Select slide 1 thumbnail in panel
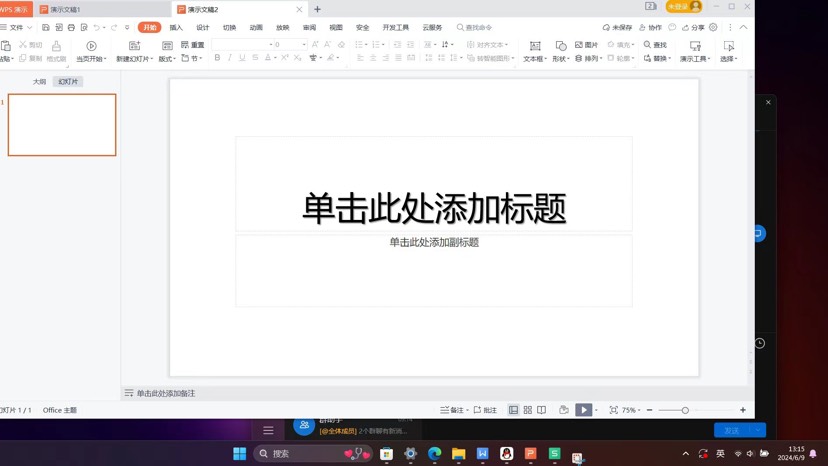This screenshot has height=466, width=828. click(x=62, y=125)
